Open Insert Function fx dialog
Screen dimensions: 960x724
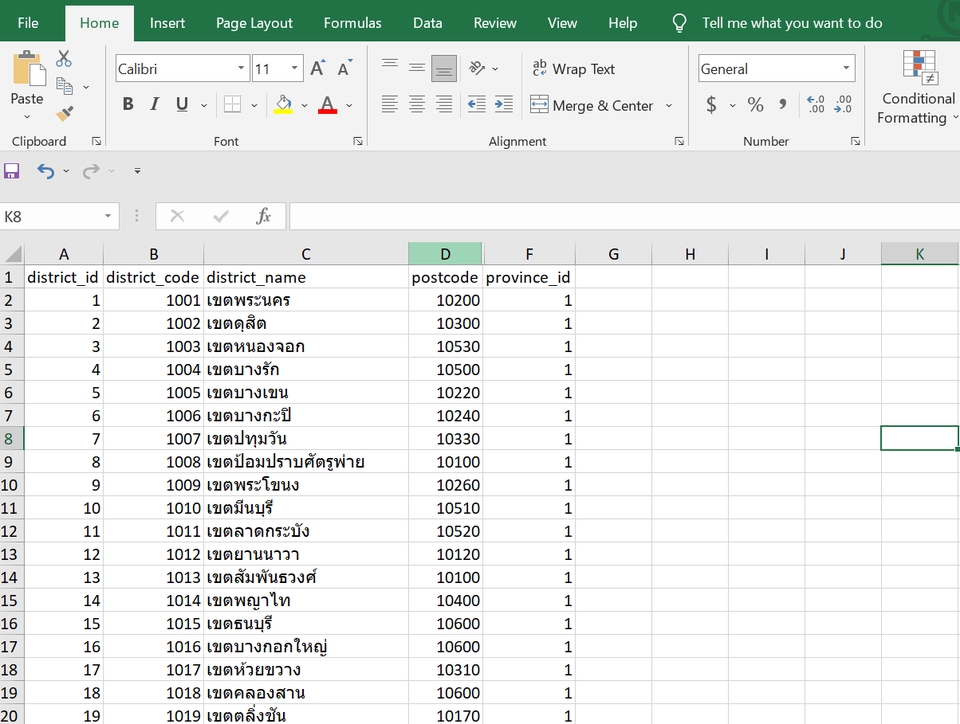(x=263, y=216)
